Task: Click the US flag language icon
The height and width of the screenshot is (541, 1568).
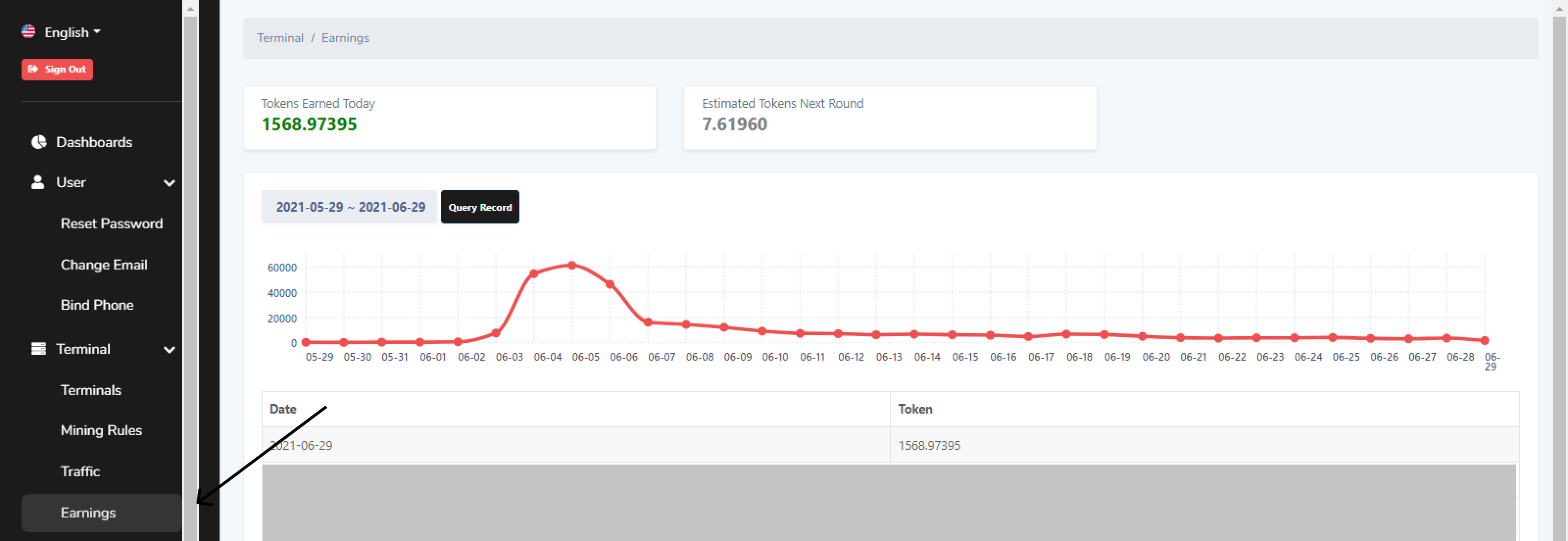Action: (x=28, y=32)
